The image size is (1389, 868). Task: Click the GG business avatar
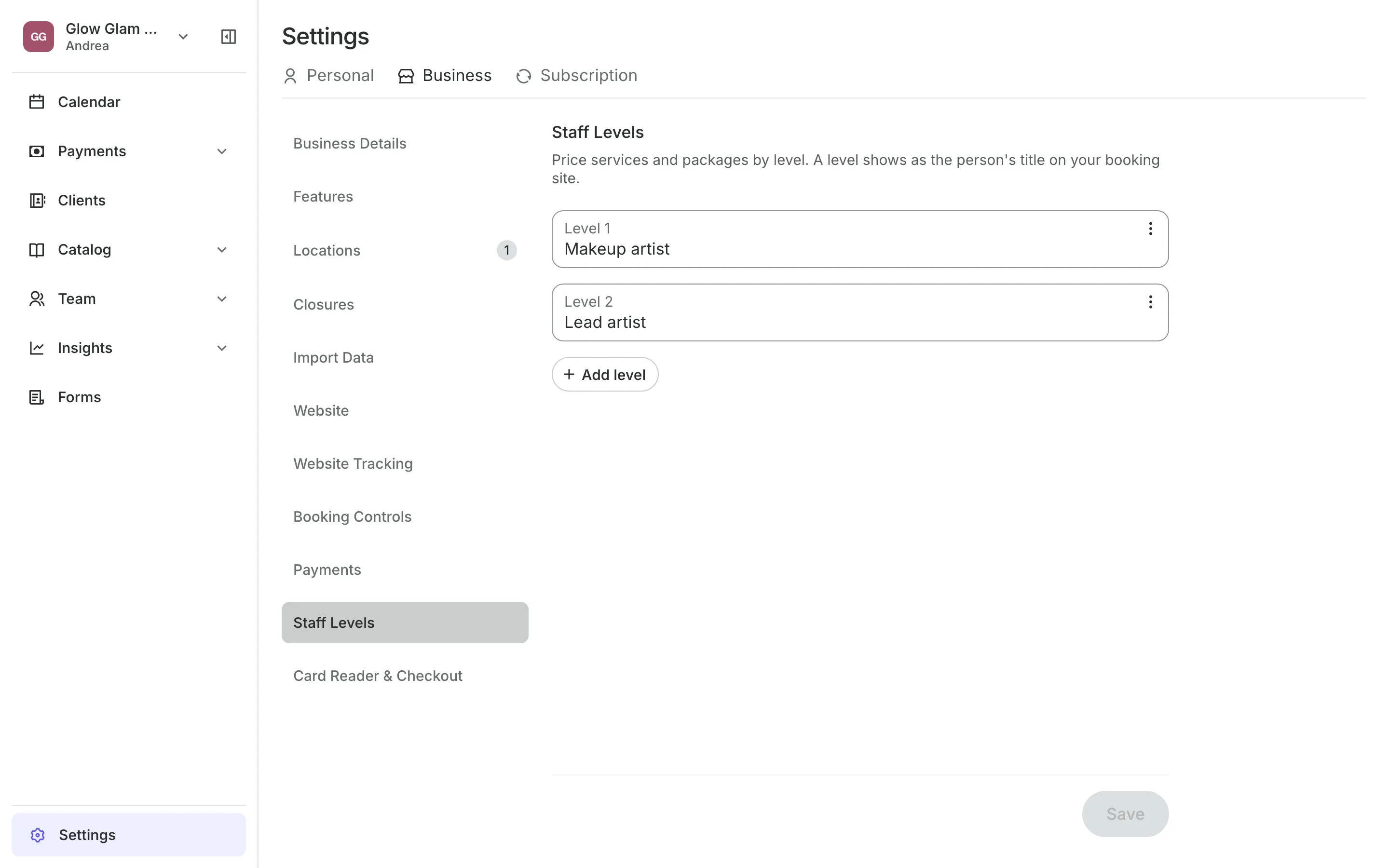39,37
